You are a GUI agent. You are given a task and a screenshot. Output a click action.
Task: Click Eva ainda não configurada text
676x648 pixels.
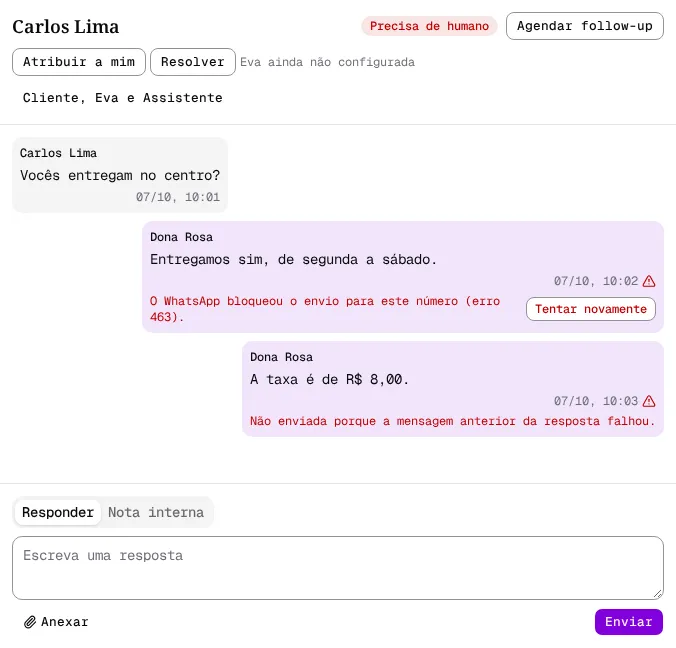[x=327, y=62]
